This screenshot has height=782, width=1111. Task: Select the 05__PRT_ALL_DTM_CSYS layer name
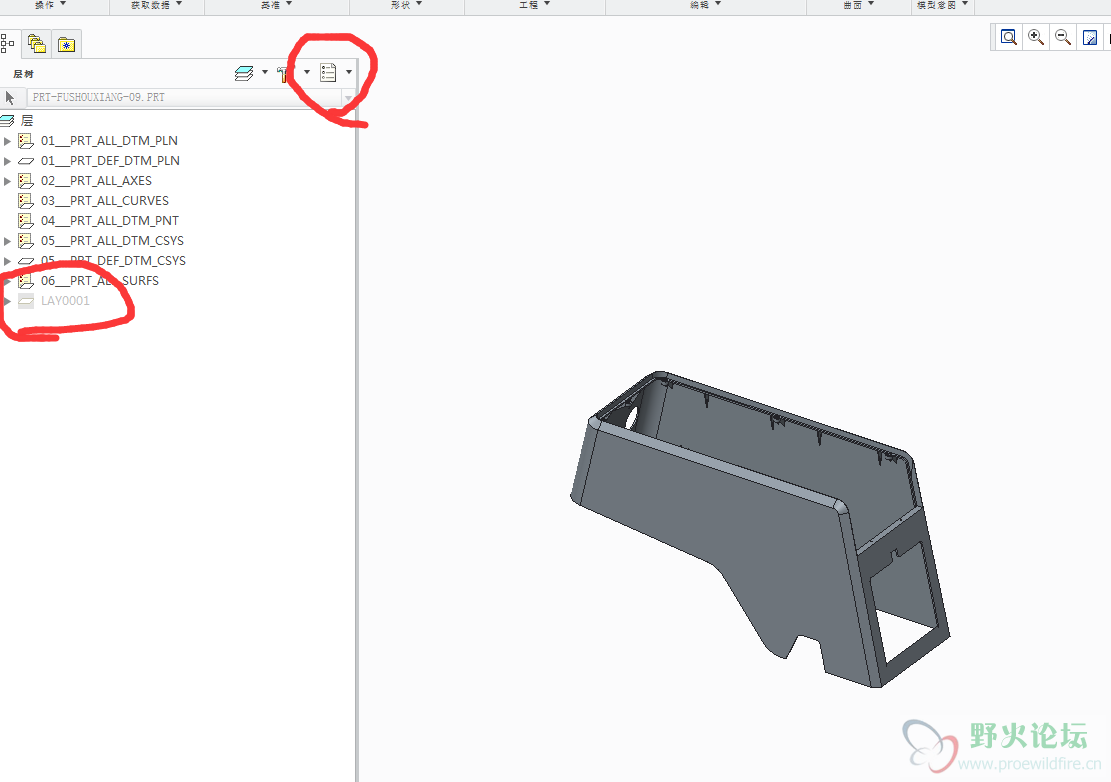(x=112, y=241)
